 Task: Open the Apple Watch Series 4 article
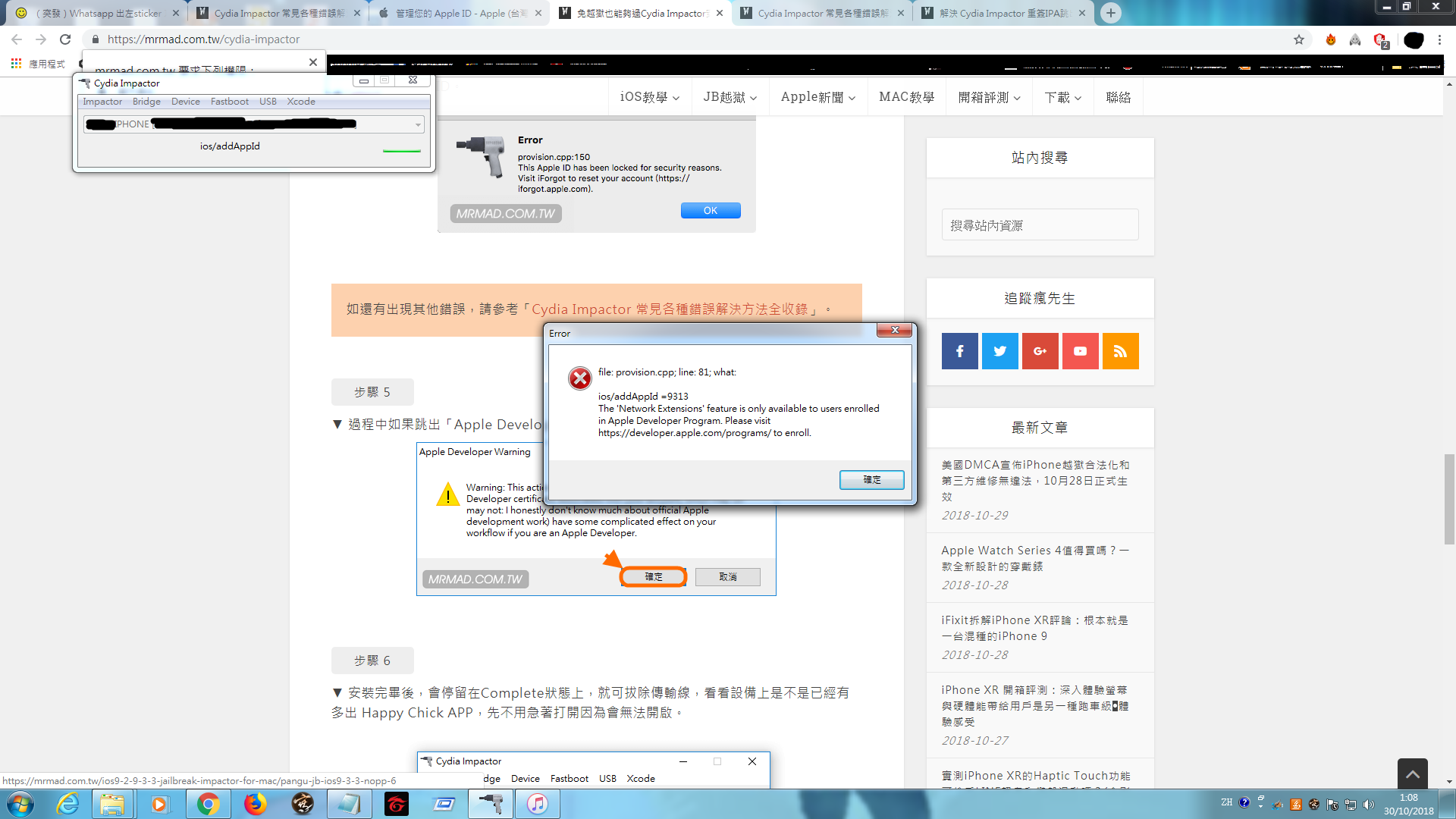pos(1036,558)
